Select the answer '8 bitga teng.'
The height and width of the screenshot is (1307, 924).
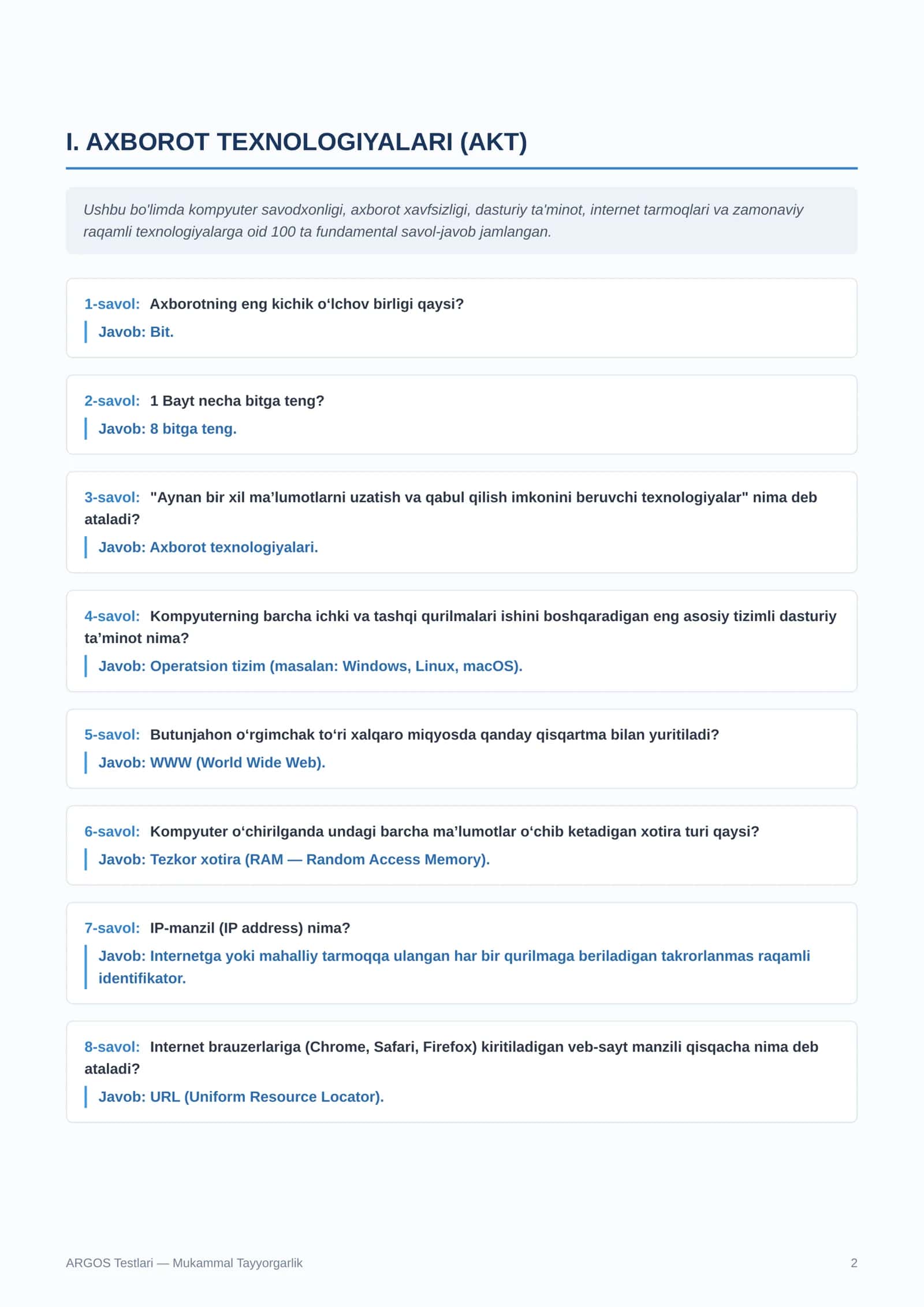[x=193, y=429]
